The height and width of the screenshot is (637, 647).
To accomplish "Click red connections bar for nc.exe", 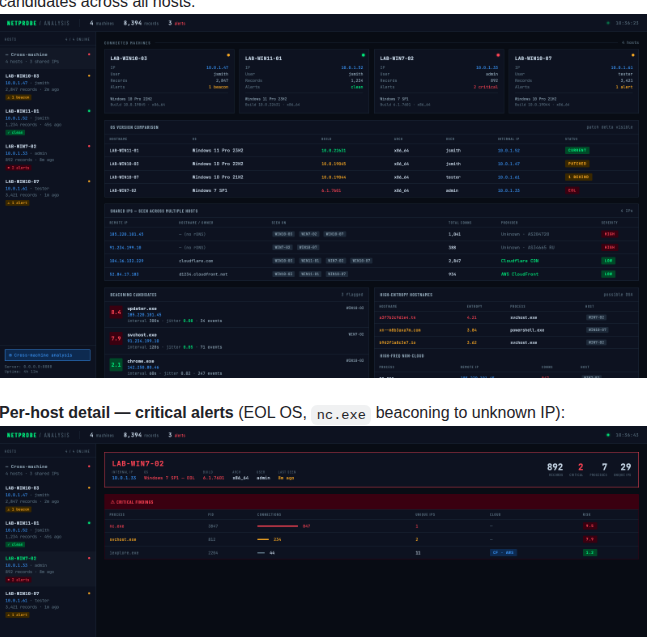I will point(277,526).
